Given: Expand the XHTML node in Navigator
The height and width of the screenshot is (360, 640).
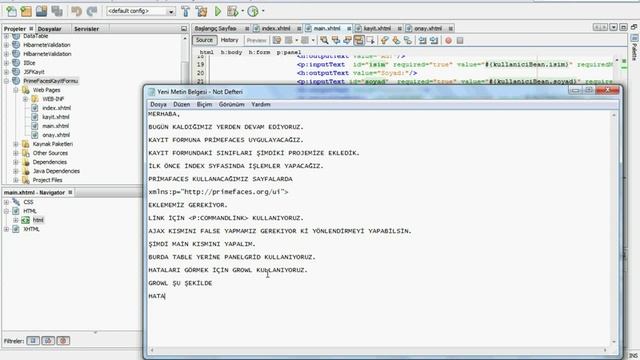Looking at the screenshot, I should pyautogui.click(x=7, y=229).
